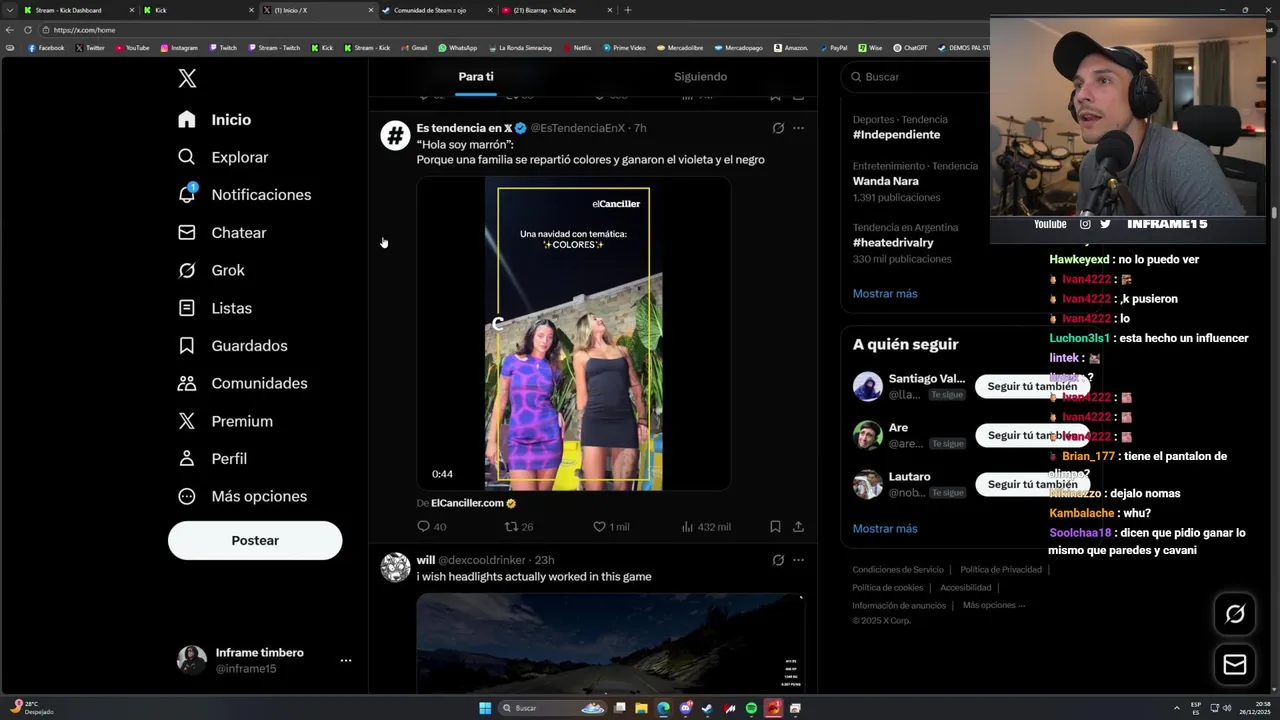Click Grok icon on Es tendencia post
The image size is (1280, 720).
coord(778,128)
